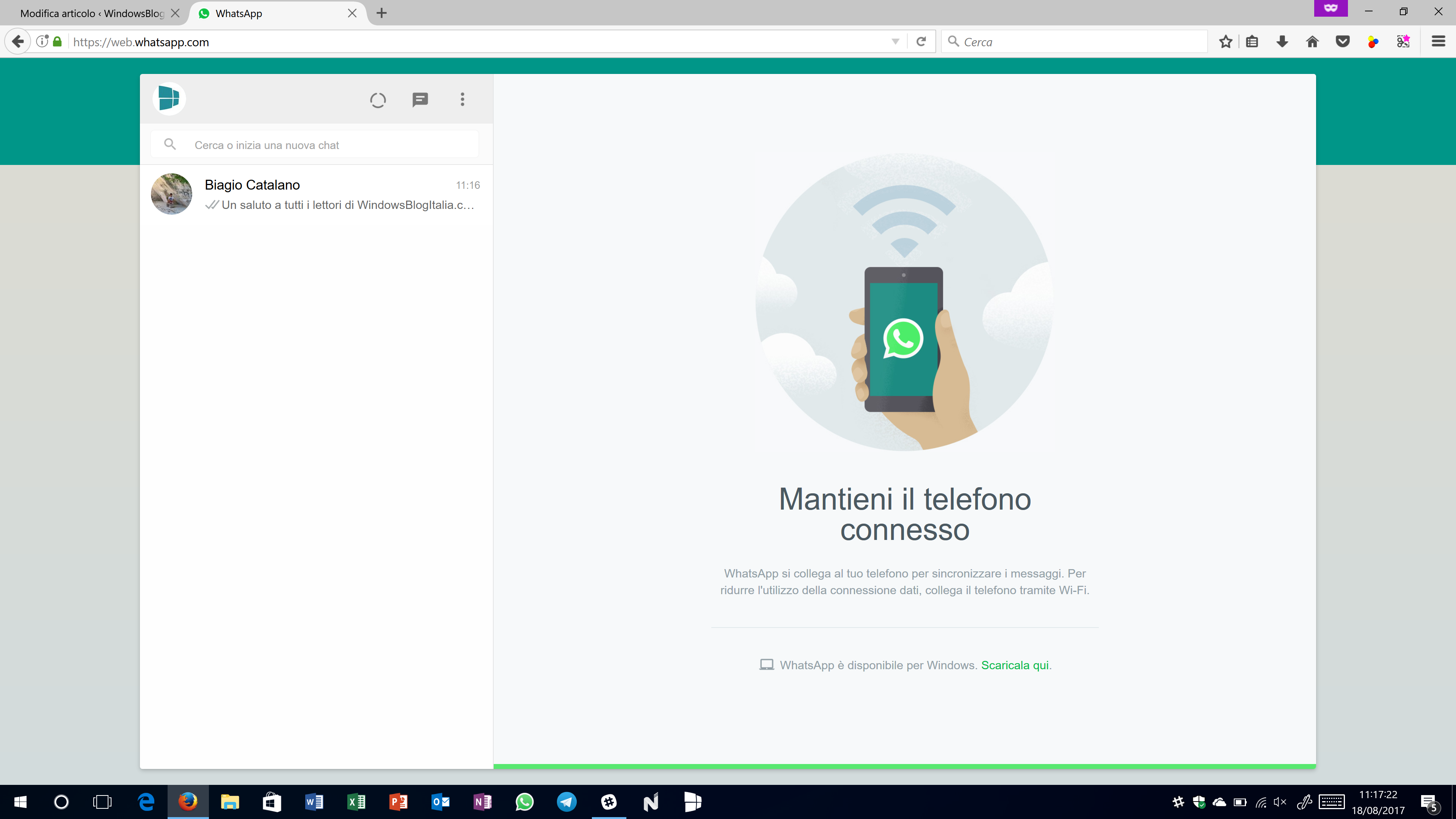Open the white window-logo app on taskbar
This screenshot has width=1456, height=819.
click(692, 802)
